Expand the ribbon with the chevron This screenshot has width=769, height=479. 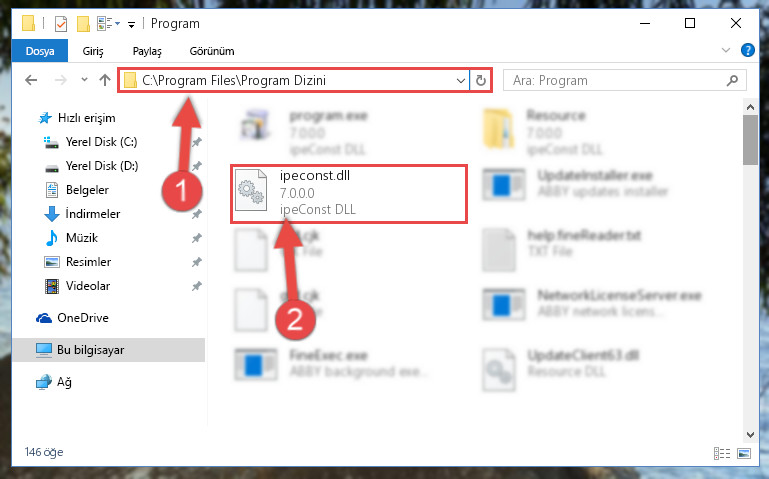[726, 50]
